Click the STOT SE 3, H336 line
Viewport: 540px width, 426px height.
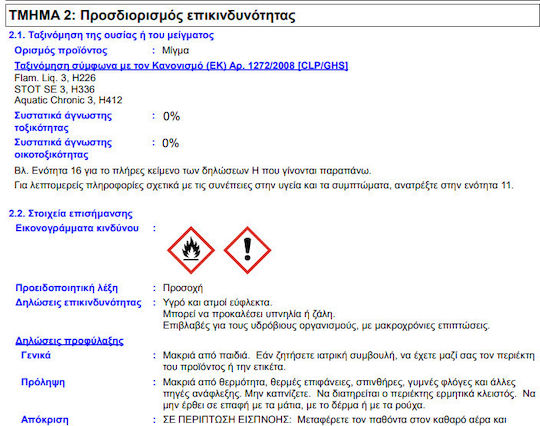click(54, 89)
